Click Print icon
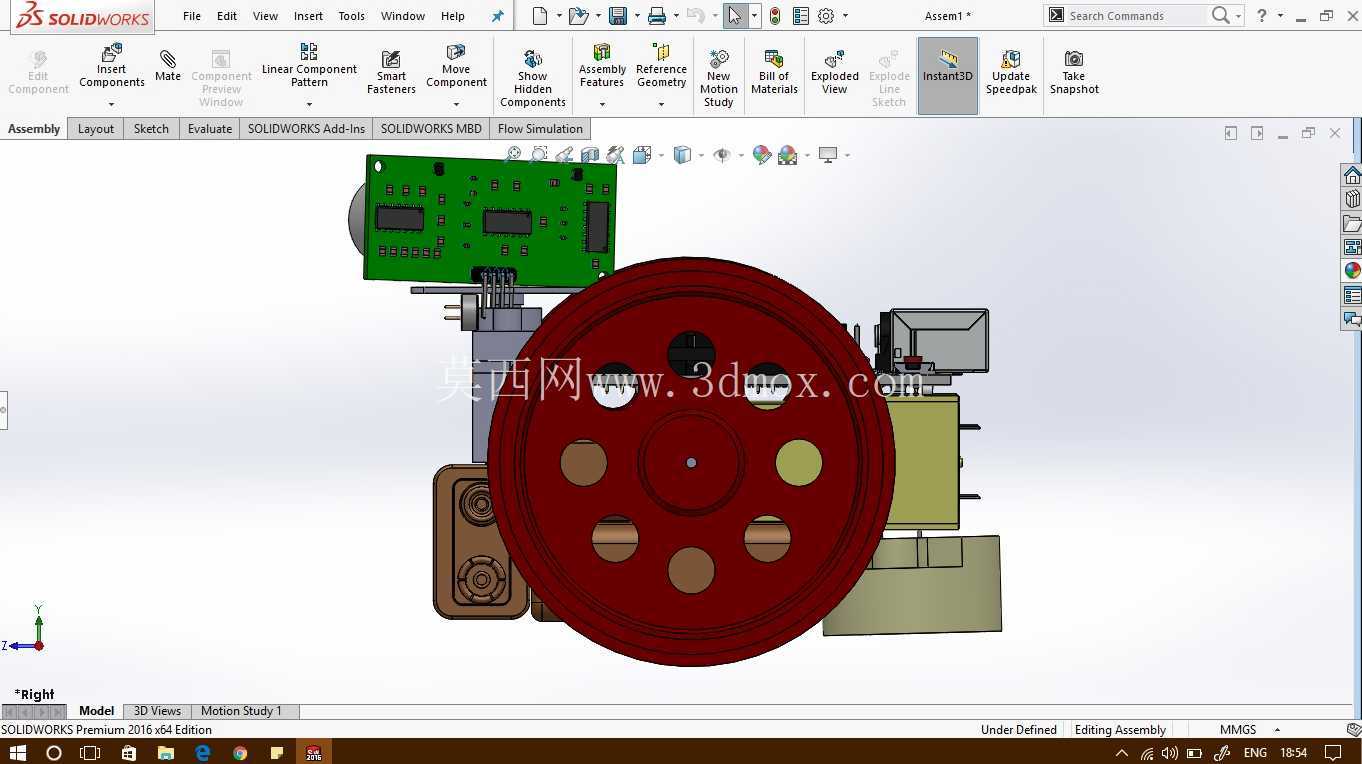The image size is (1362, 764). click(657, 16)
